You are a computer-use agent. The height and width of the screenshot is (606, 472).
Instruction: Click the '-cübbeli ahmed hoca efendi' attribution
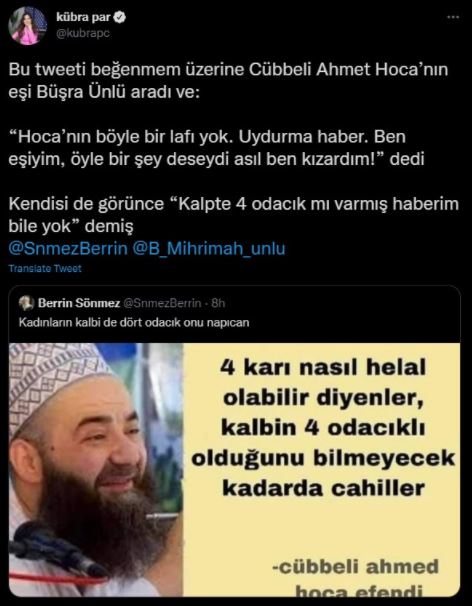point(356,578)
